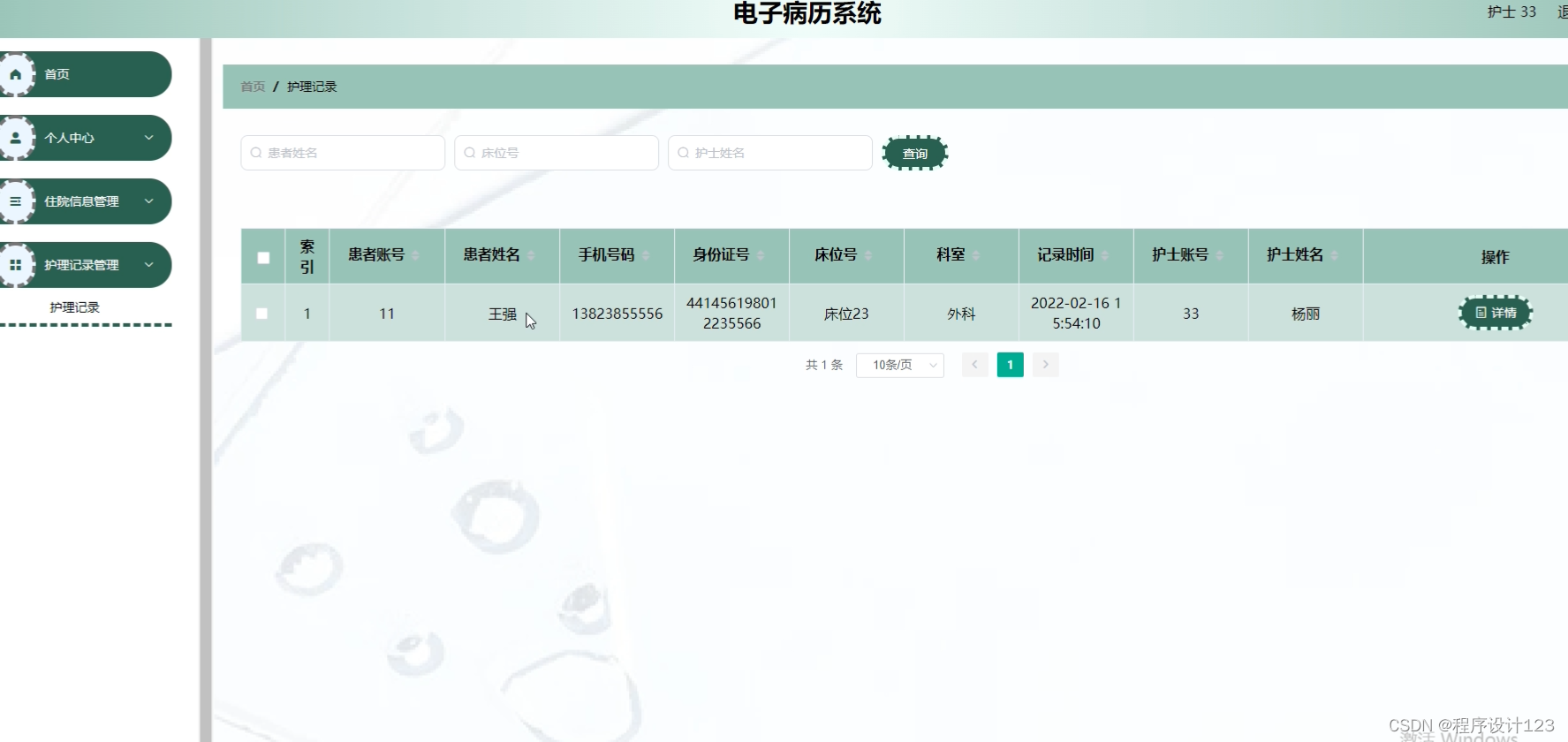1568x742 pixels.
Task: Click the person icon for 个人中心
Action: [16, 138]
